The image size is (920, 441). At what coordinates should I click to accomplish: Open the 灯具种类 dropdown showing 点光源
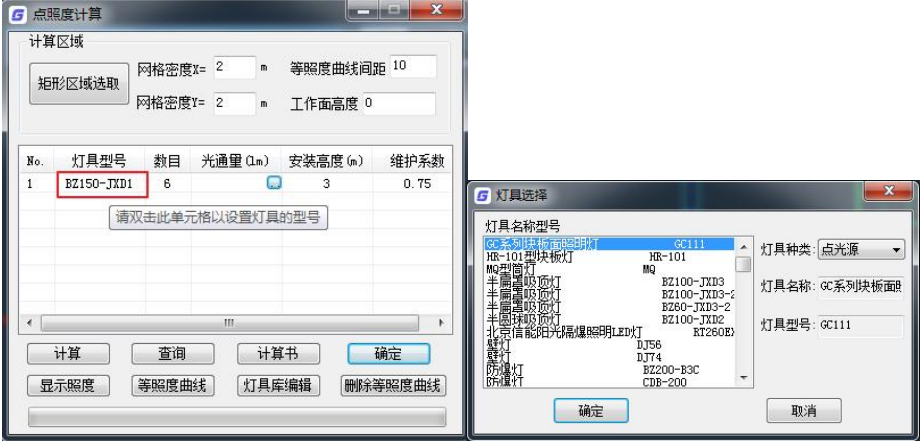(861, 250)
